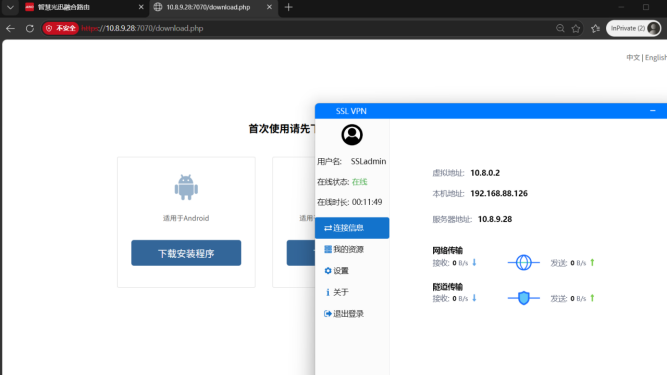Click the 隧道传输 send up arrow
Image resolution: width=667 pixels, height=376 pixels.
click(592, 298)
